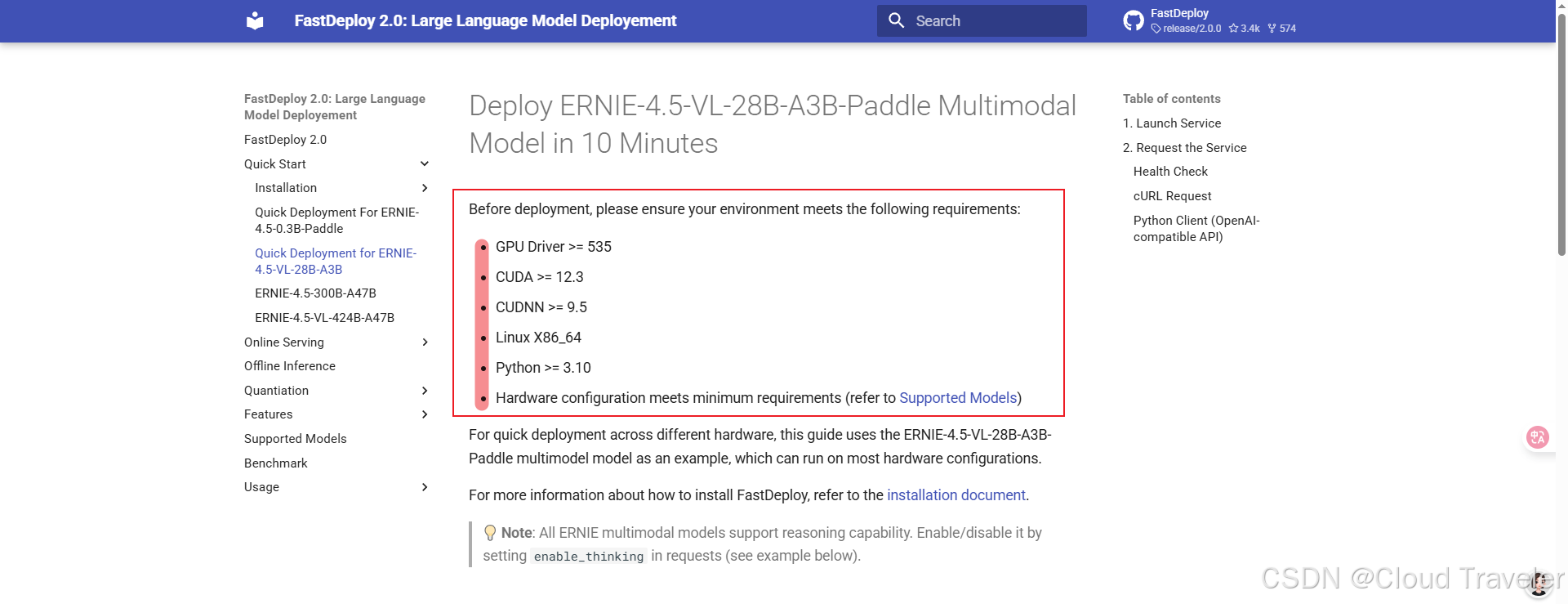
Task: Click the 'Table of contents' heading
Action: tap(1171, 99)
